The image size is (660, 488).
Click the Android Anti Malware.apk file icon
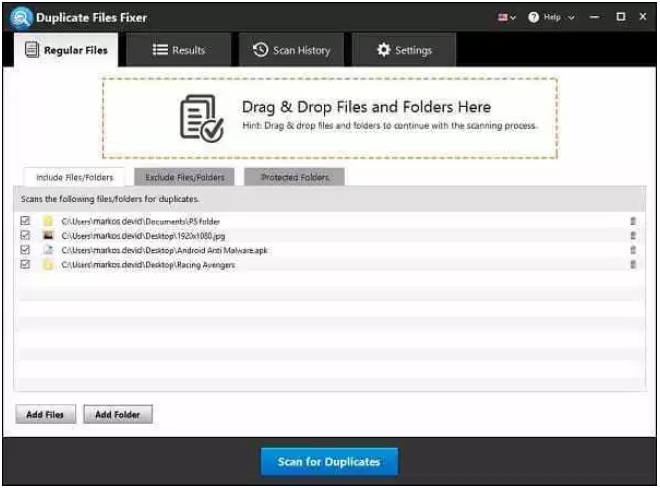coord(48,250)
